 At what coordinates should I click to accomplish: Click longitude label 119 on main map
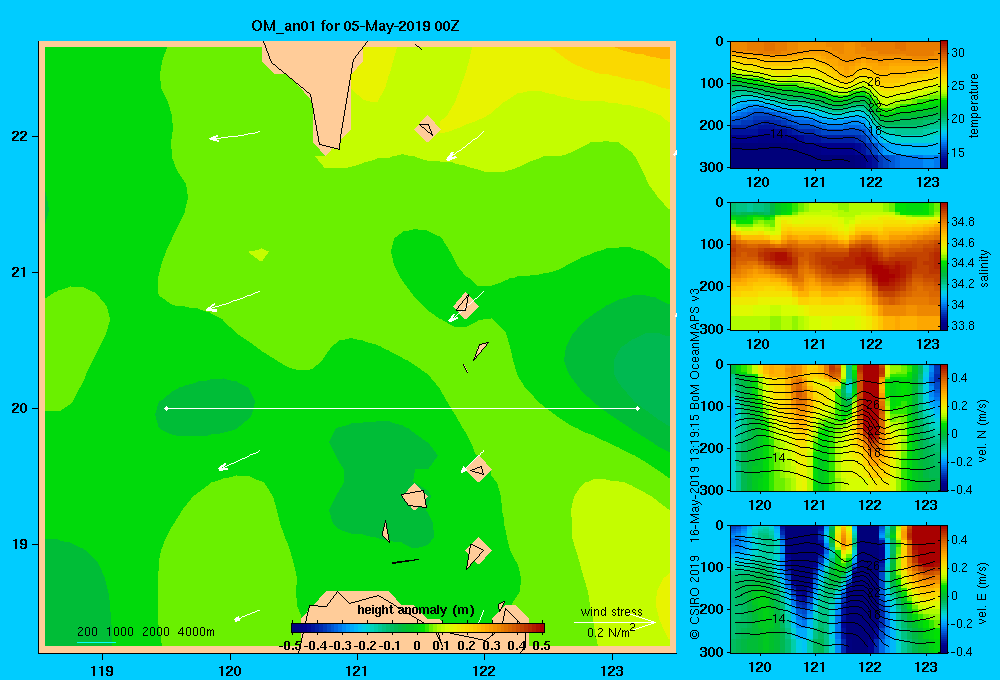[x=102, y=670]
